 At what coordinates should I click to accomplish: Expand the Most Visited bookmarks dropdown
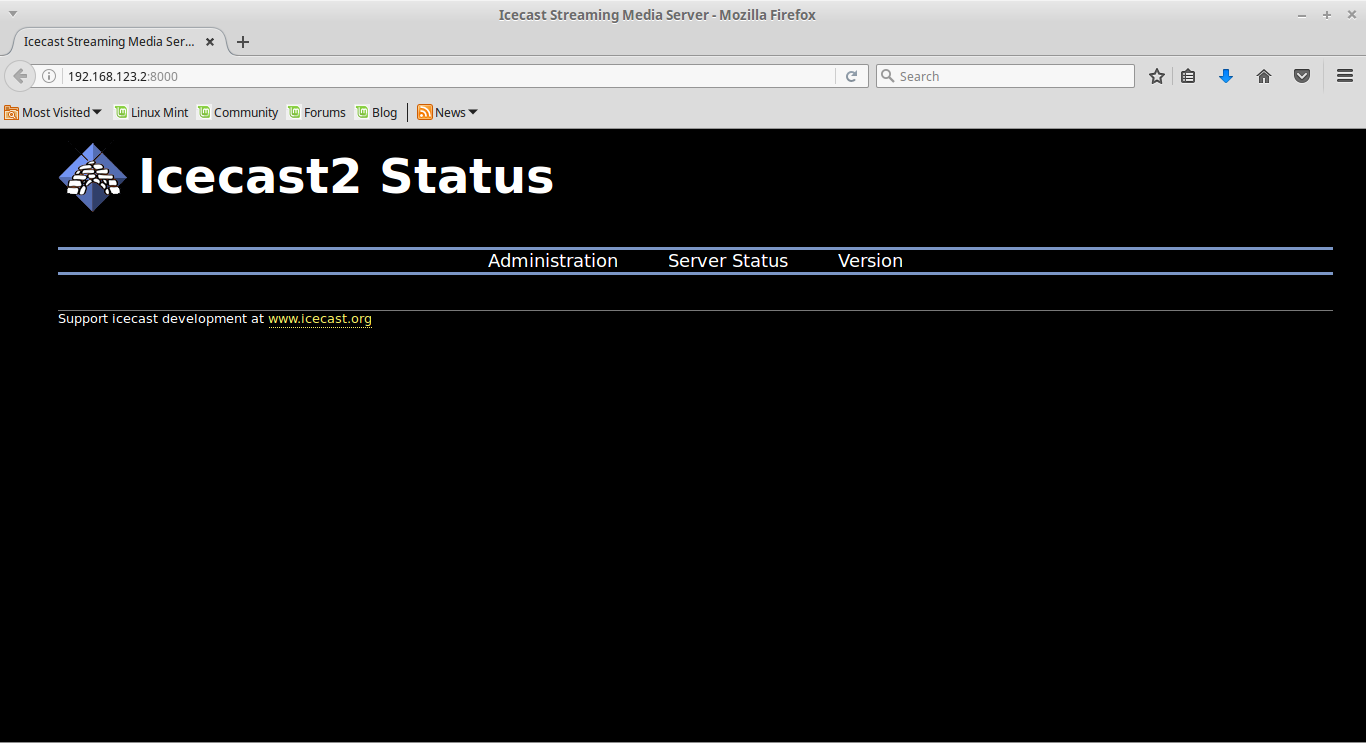53,112
